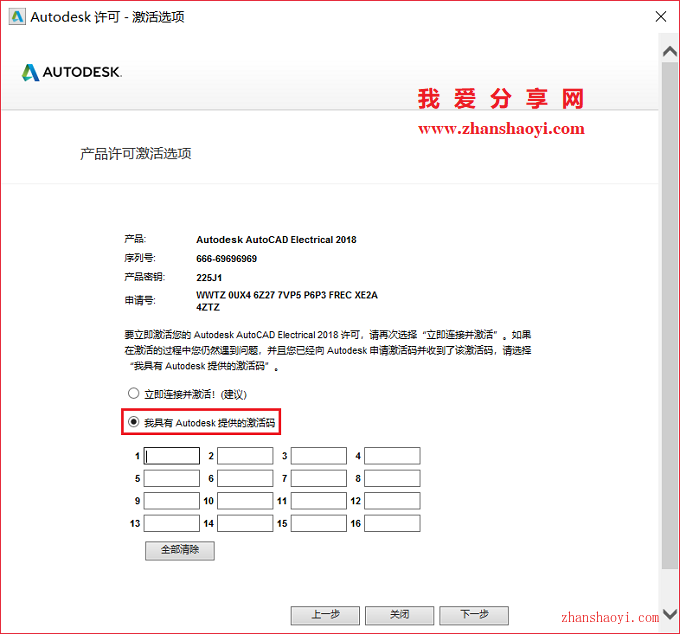Click activation code field 14

click(x=245, y=523)
